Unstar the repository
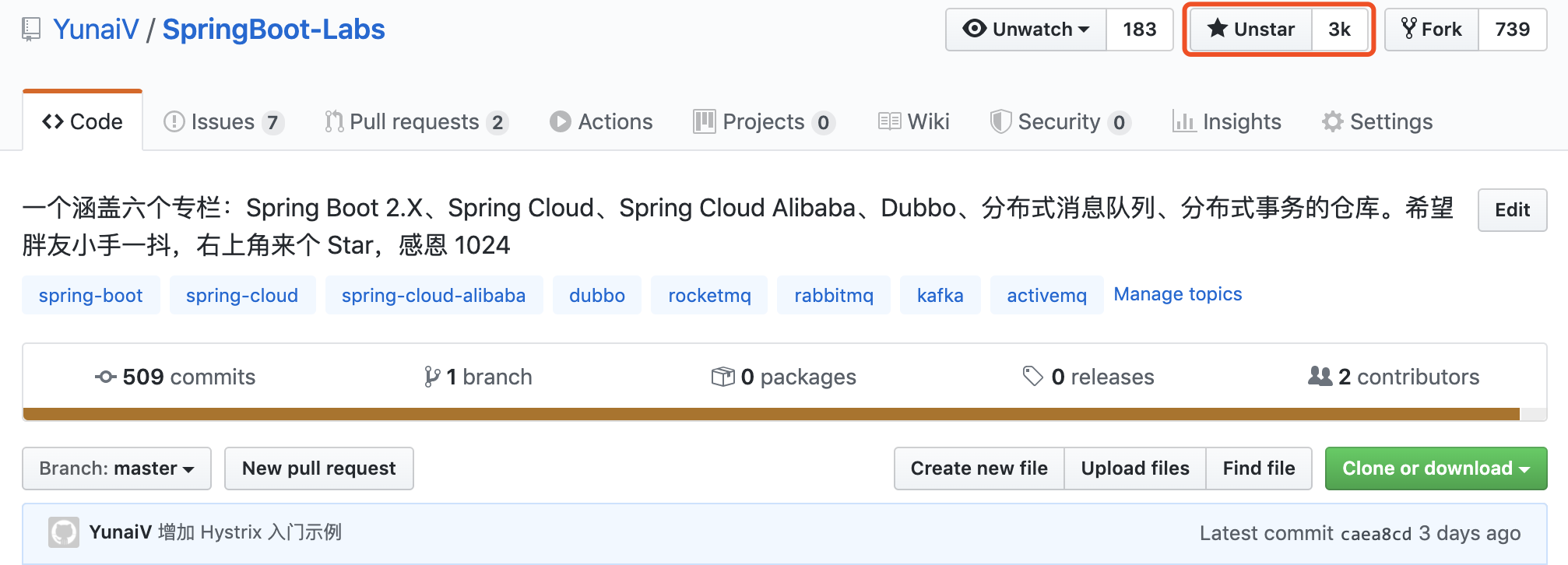This screenshot has width=1568, height=565. coord(1251,30)
